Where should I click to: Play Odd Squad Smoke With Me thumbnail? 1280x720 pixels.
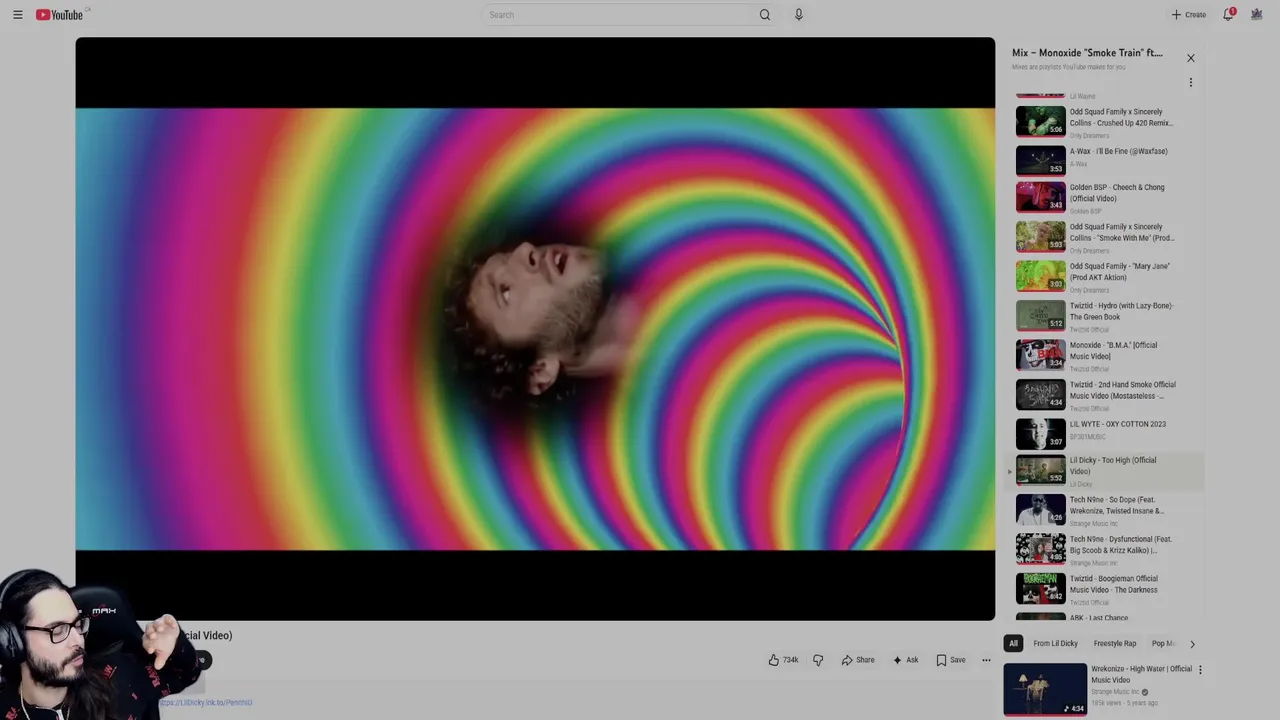tap(1041, 236)
